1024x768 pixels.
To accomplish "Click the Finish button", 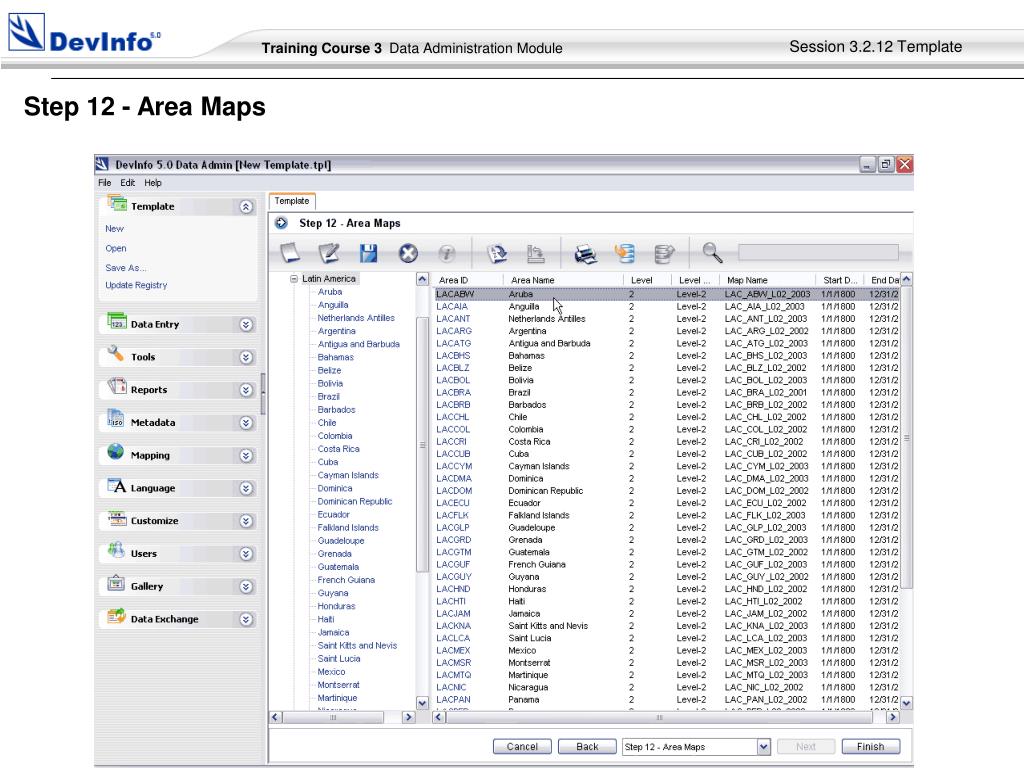I will 870,746.
